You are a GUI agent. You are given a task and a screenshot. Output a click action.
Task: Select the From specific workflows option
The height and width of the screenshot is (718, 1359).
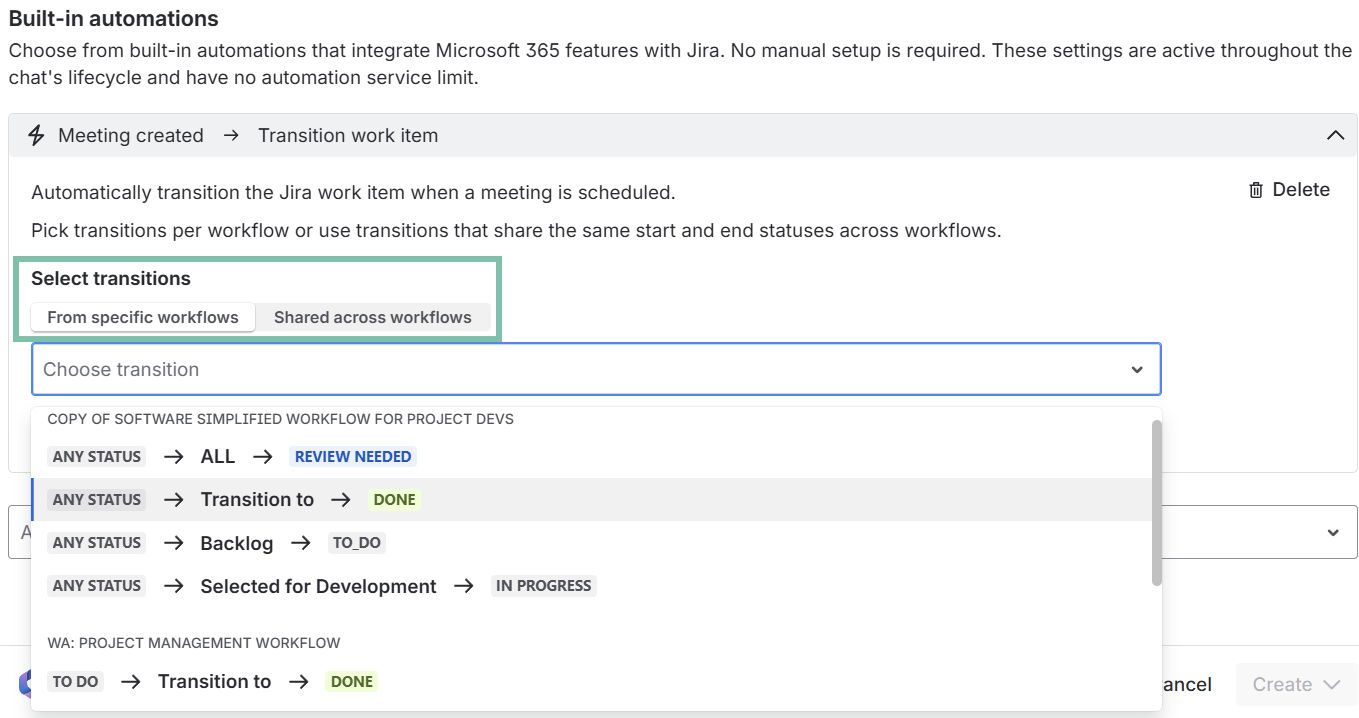(x=143, y=317)
